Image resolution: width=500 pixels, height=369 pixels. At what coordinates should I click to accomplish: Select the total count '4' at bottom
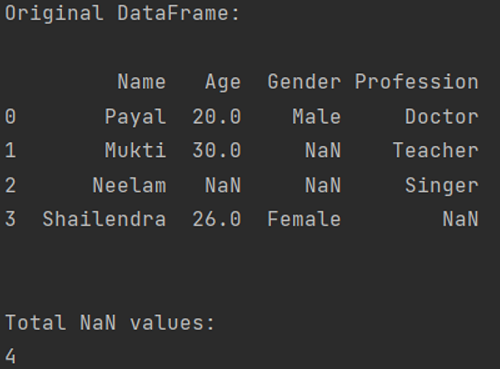(10, 356)
